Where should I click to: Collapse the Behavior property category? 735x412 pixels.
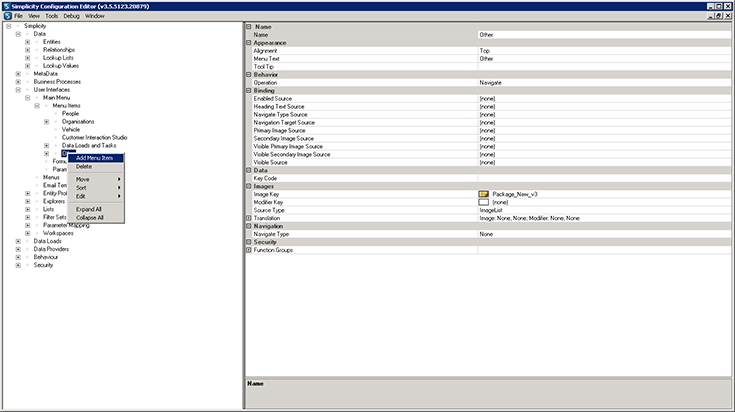pyautogui.click(x=249, y=75)
